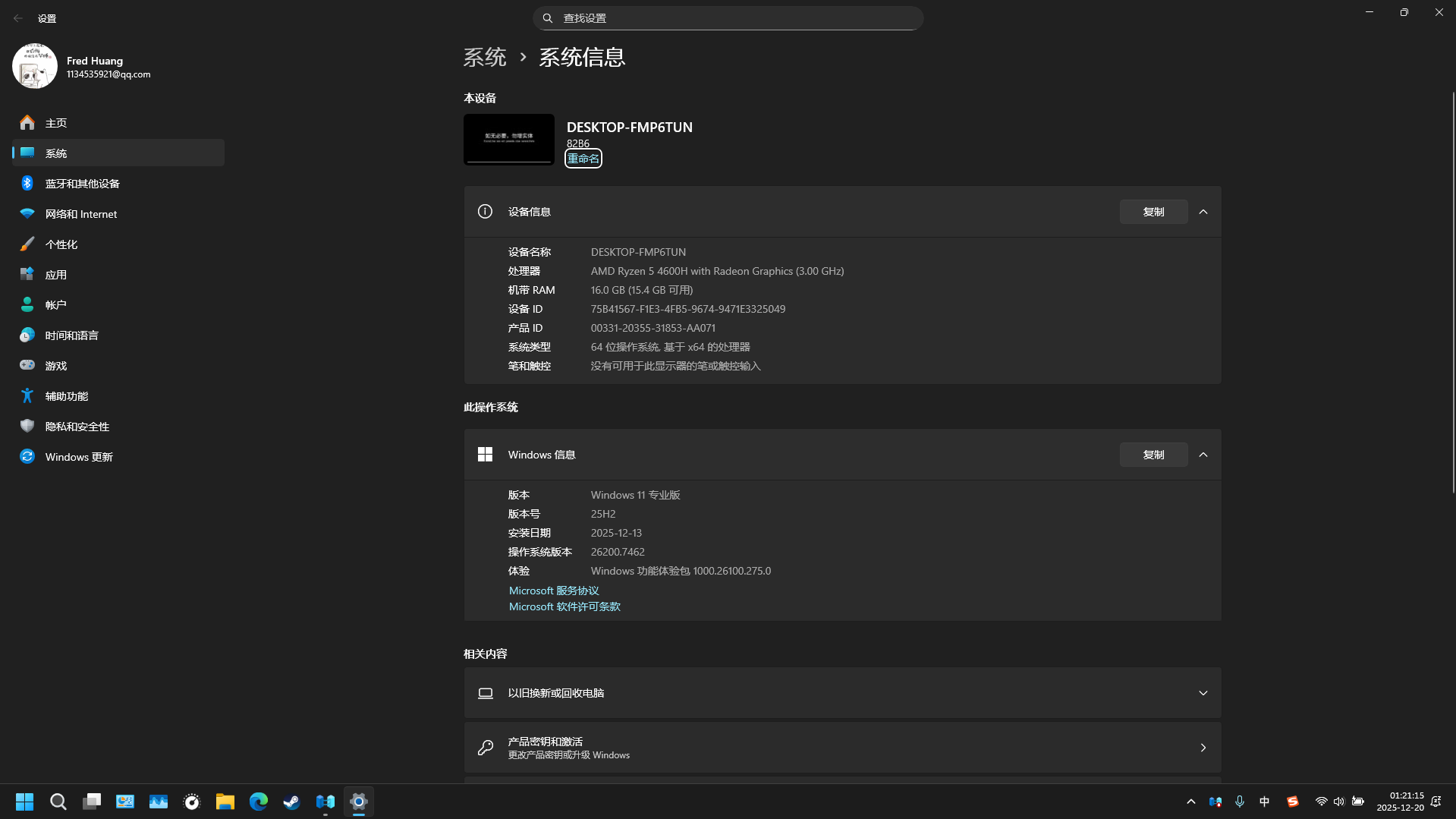The height and width of the screenshot is (819, 1456).
Task: Open Task View on the taskbar
Action: pos(92,802)
